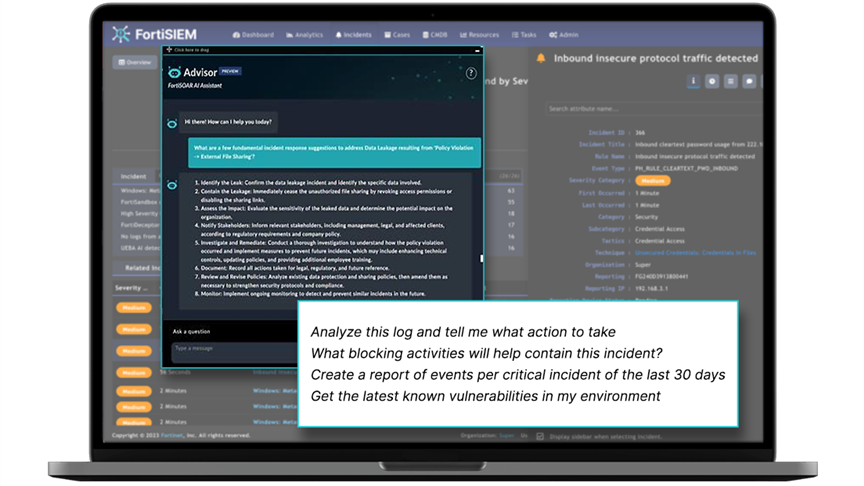Open the Dashboard menu

point(253,35)
